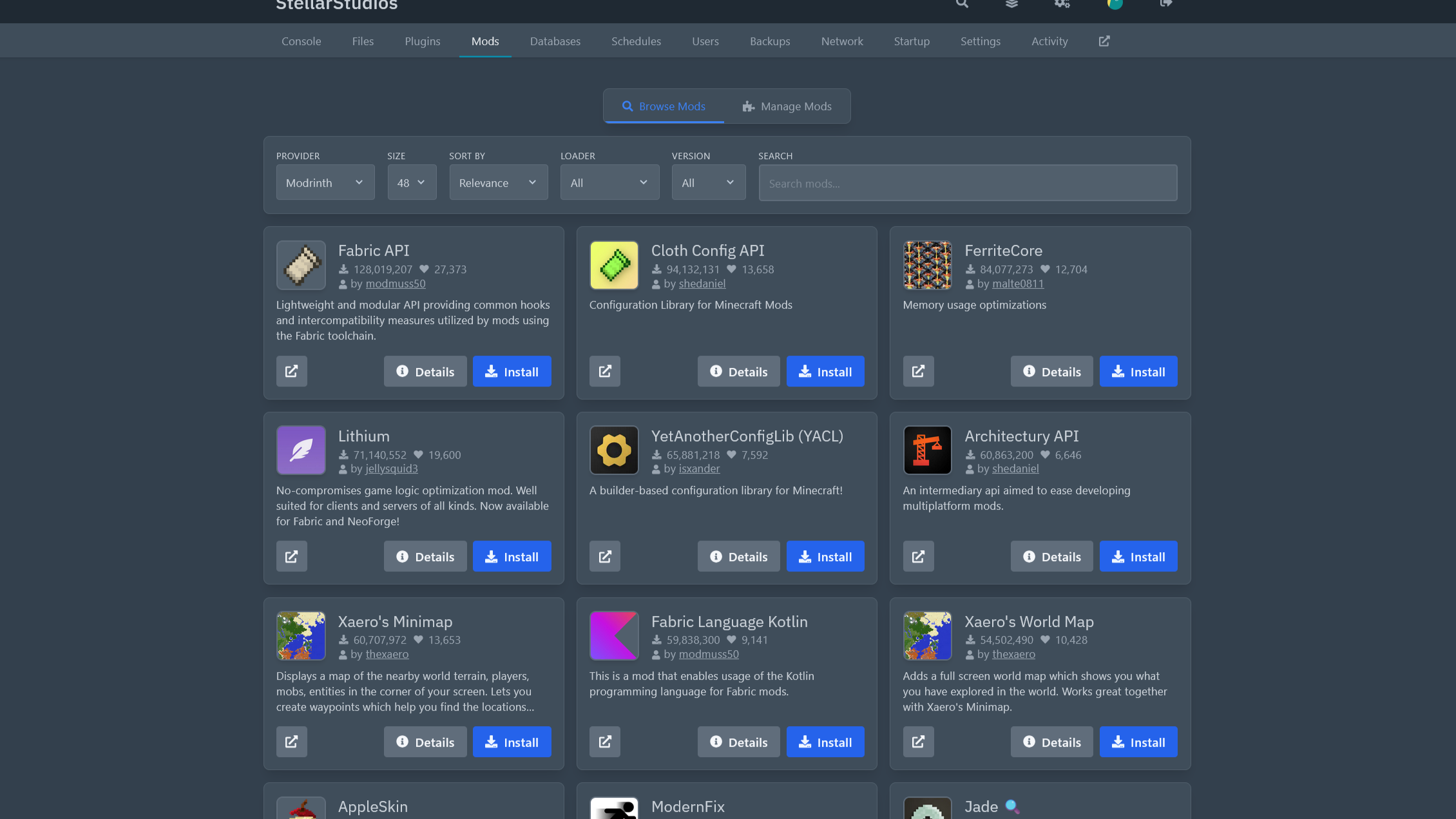Screen dimensions: 1456x819
Task: Expand the Loader dropdown
Action: pyautogui.click(x=609, y=182)
